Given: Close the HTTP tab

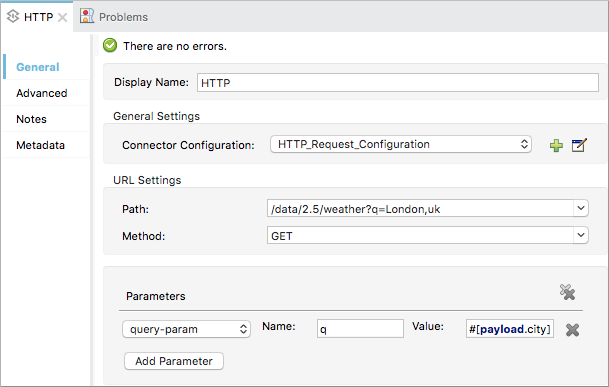Looking at the screenshot, I should coord(62,17).
